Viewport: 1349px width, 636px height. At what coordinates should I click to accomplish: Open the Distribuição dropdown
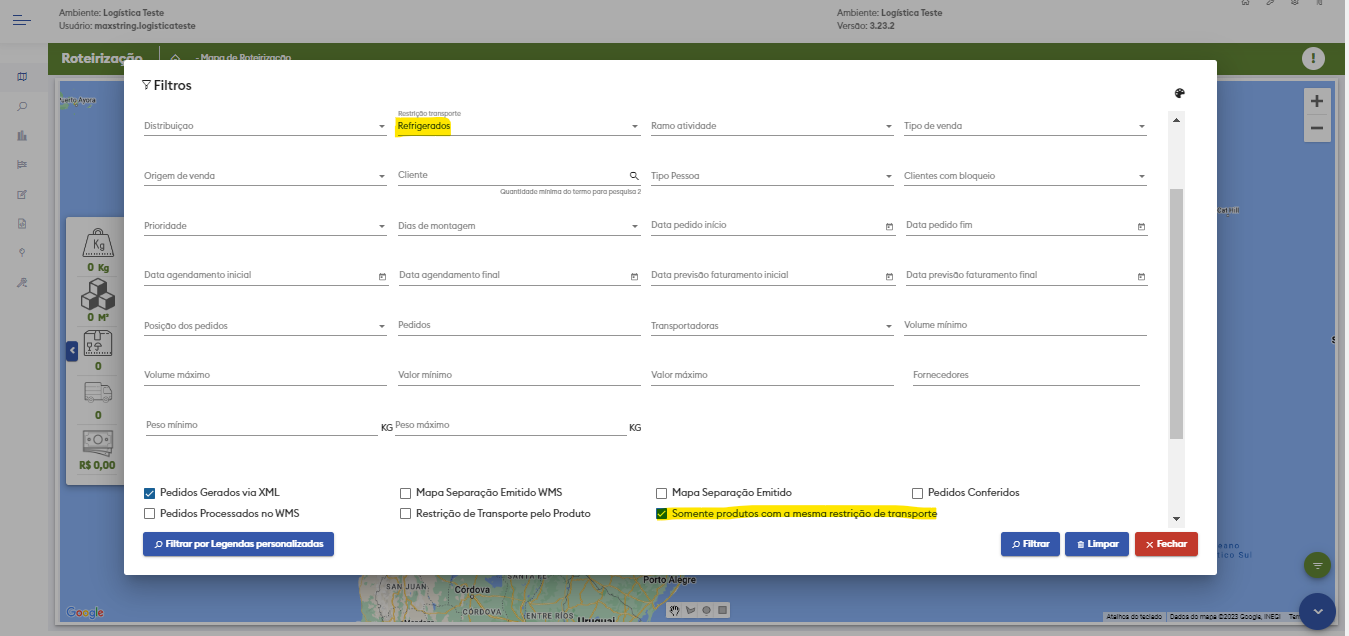coord(381,127)
